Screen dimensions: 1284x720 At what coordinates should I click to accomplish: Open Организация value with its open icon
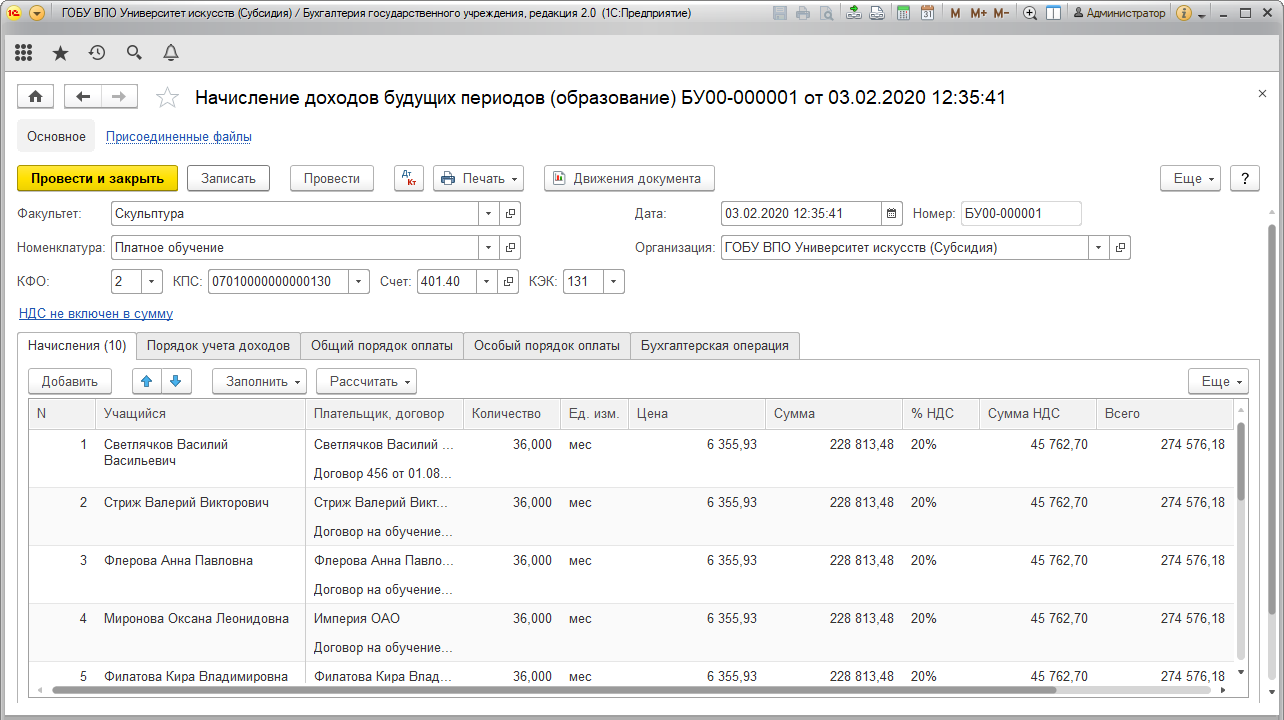tap(1120, 247)
